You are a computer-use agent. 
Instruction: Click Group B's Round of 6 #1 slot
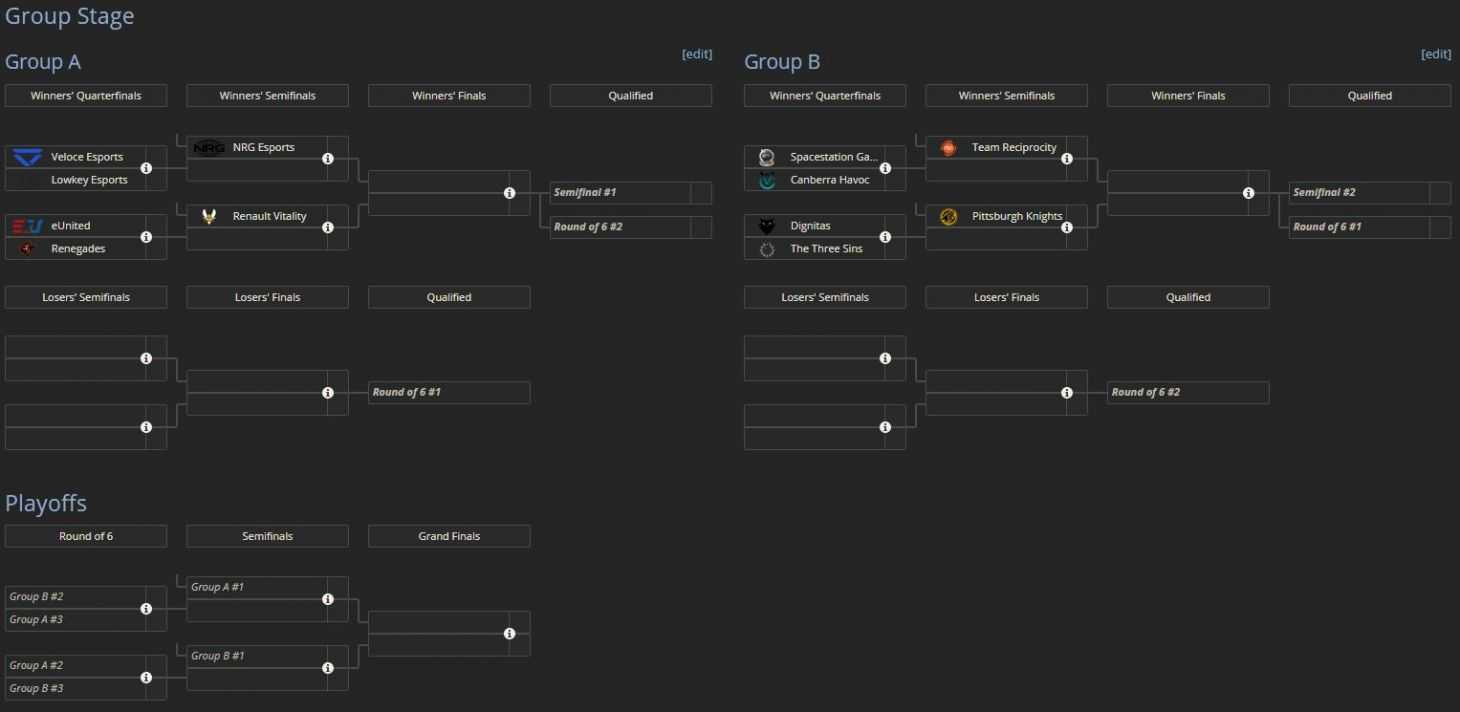pyautogui.click(x=1370, y=227)
